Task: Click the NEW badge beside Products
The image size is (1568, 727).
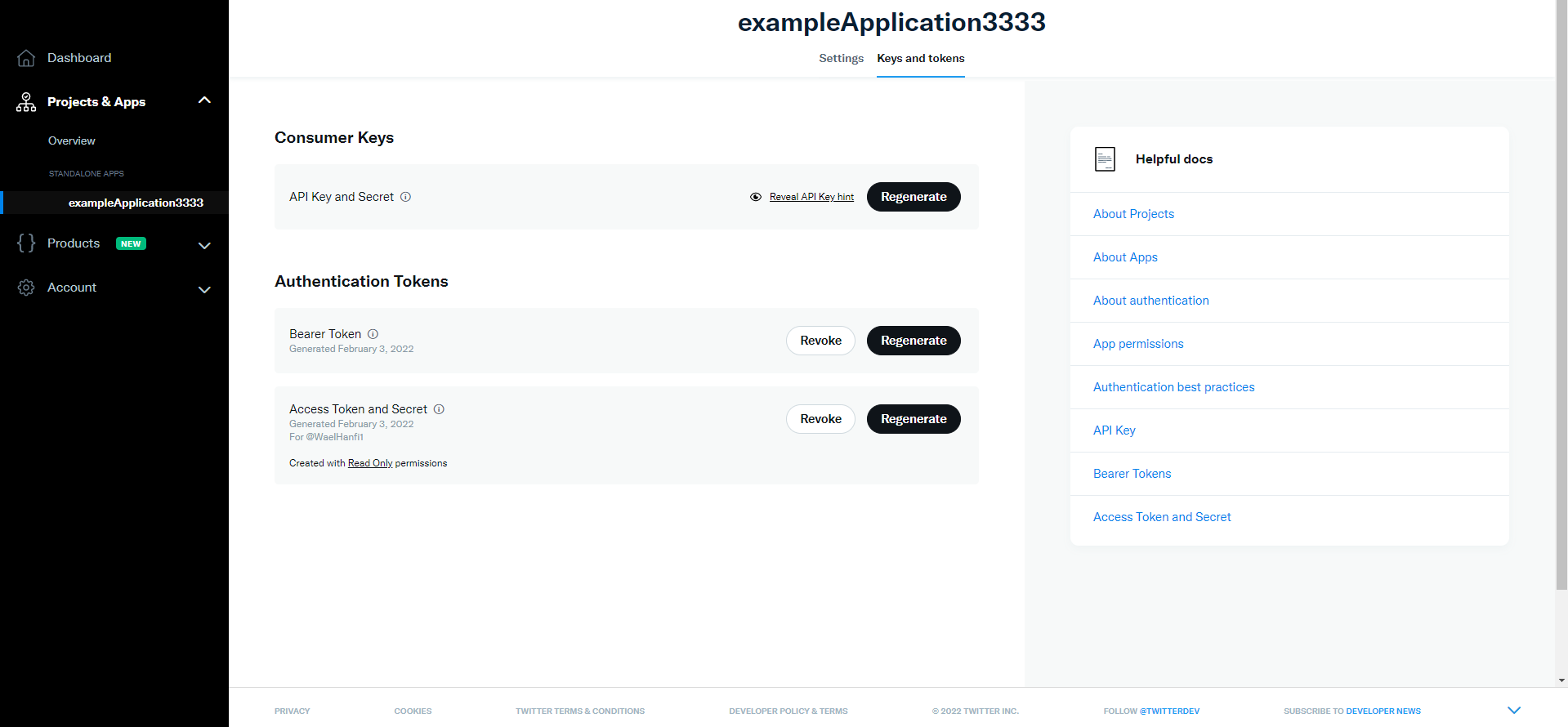Action: coord(131,243)
